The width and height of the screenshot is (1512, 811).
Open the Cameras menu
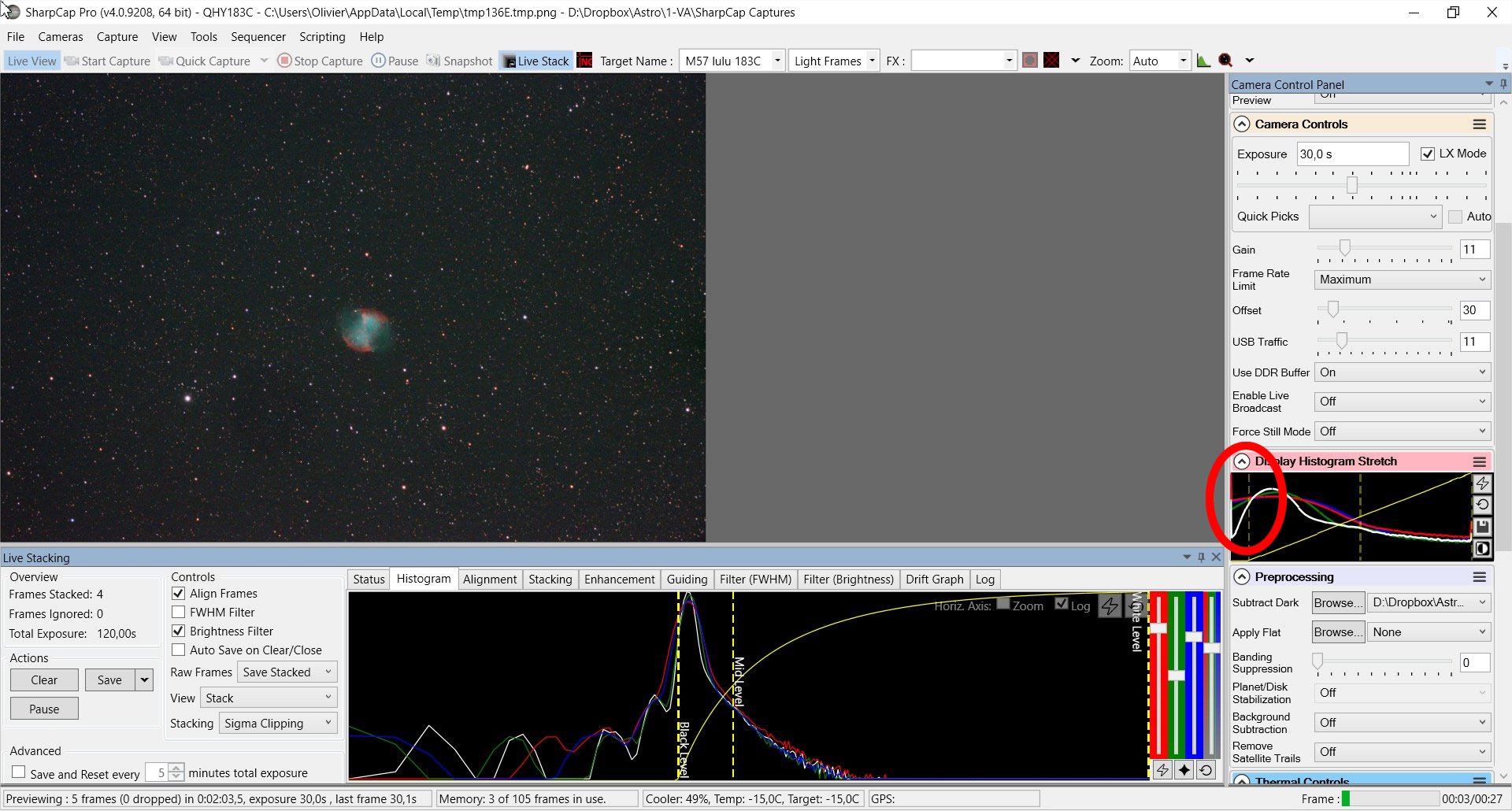click(x=61, y=37)
